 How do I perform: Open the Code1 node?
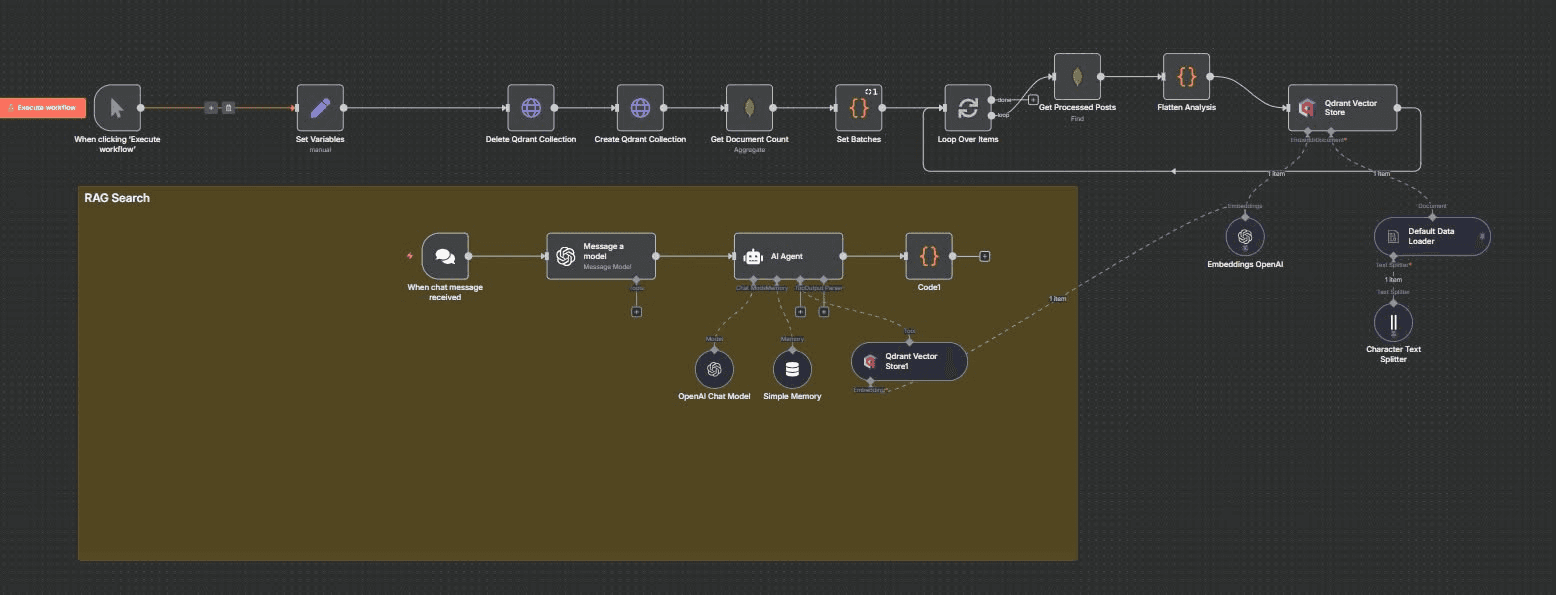coord(929,256)
